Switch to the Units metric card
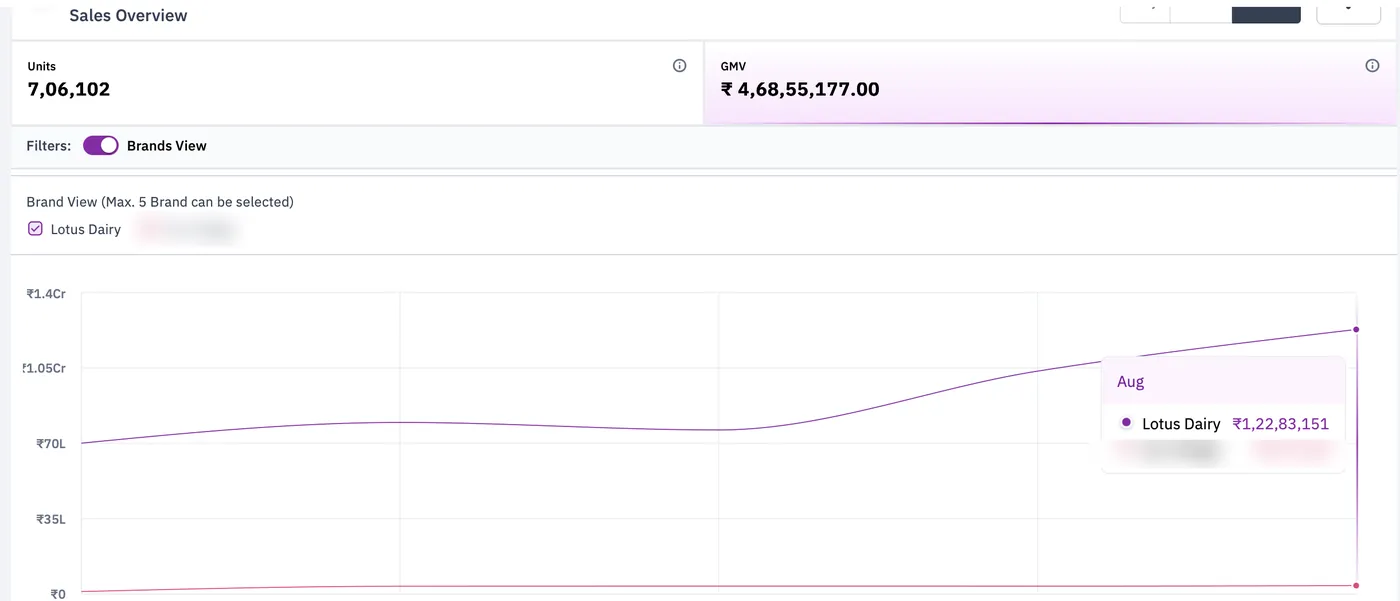Viewport: 1400px width, 601px height. point(357,83)
